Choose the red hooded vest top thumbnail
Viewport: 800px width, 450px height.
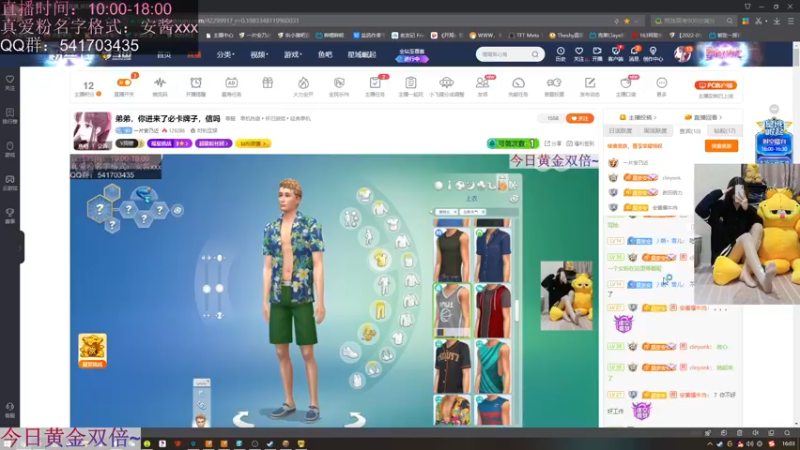pos(493,310)
